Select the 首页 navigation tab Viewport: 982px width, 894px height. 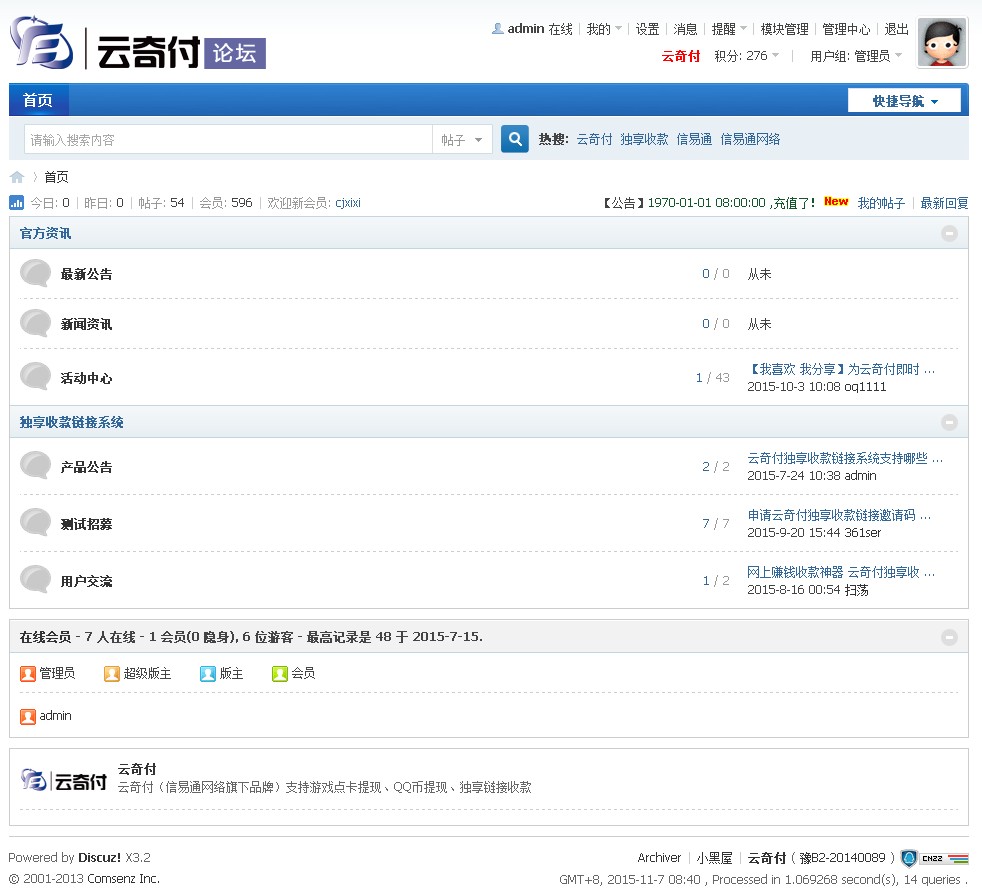point(38,100)
